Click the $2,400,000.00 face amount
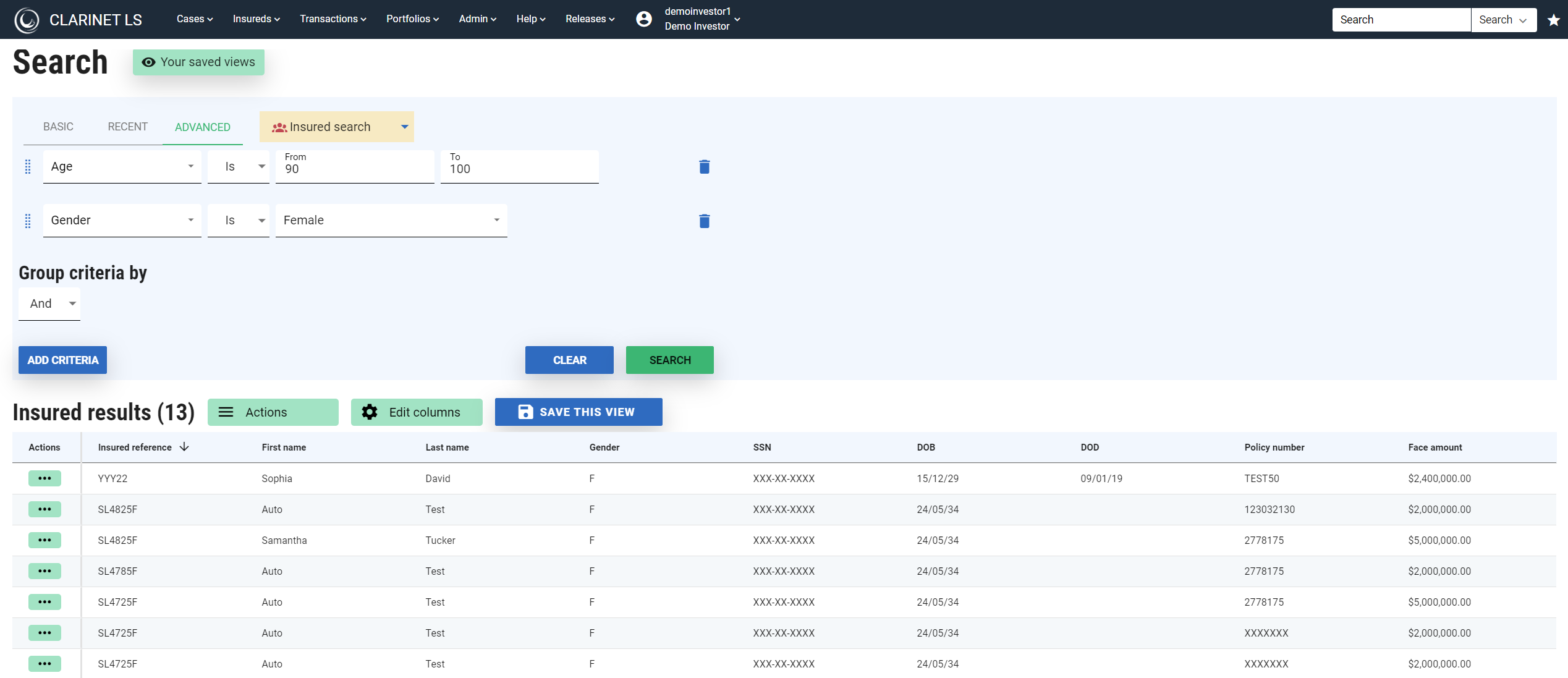Image resolution: width=1568 pixels, height=678 pixels. [x=1439, y=478]
